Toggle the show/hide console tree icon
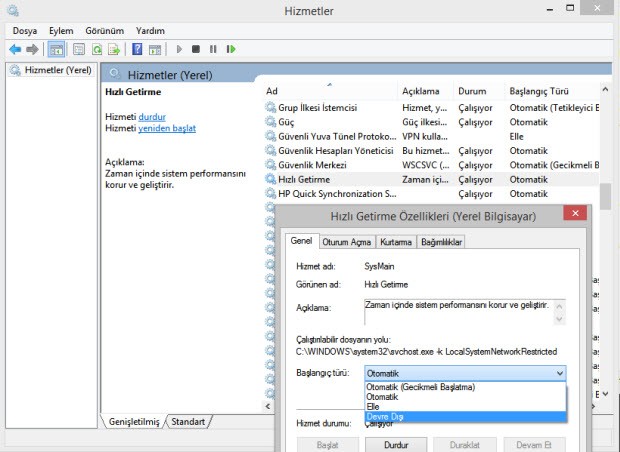The height and width of the screenshot is (452, 620). (57, 49)
